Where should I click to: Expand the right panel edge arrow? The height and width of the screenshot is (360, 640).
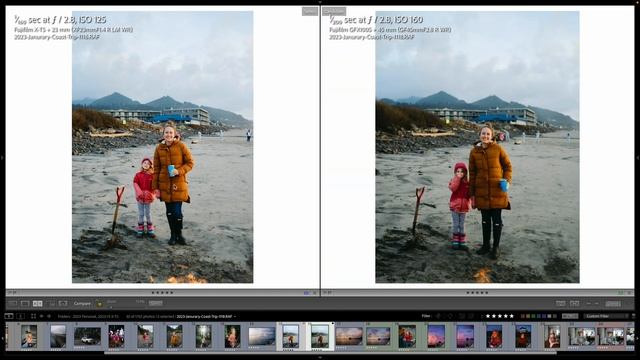click(x=638, y=157)
